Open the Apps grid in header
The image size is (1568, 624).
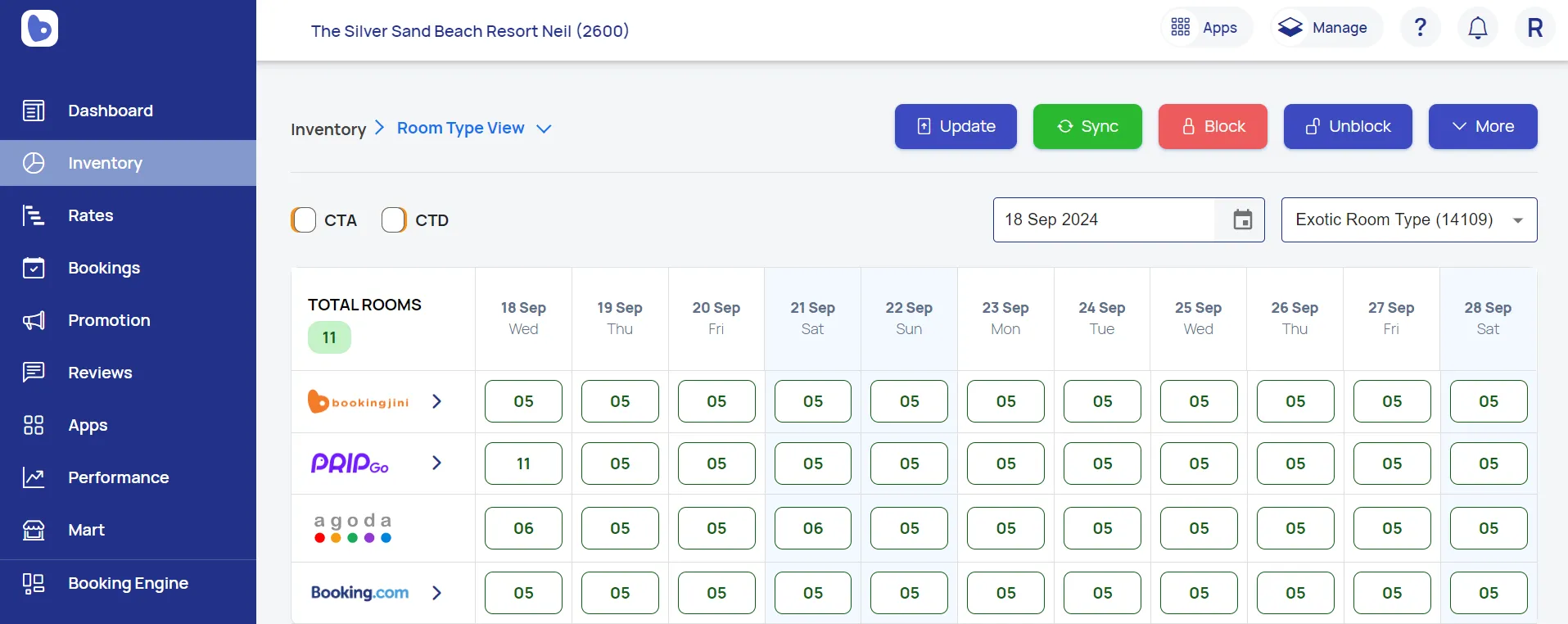pyautogui.click(x=1204, y=28)
